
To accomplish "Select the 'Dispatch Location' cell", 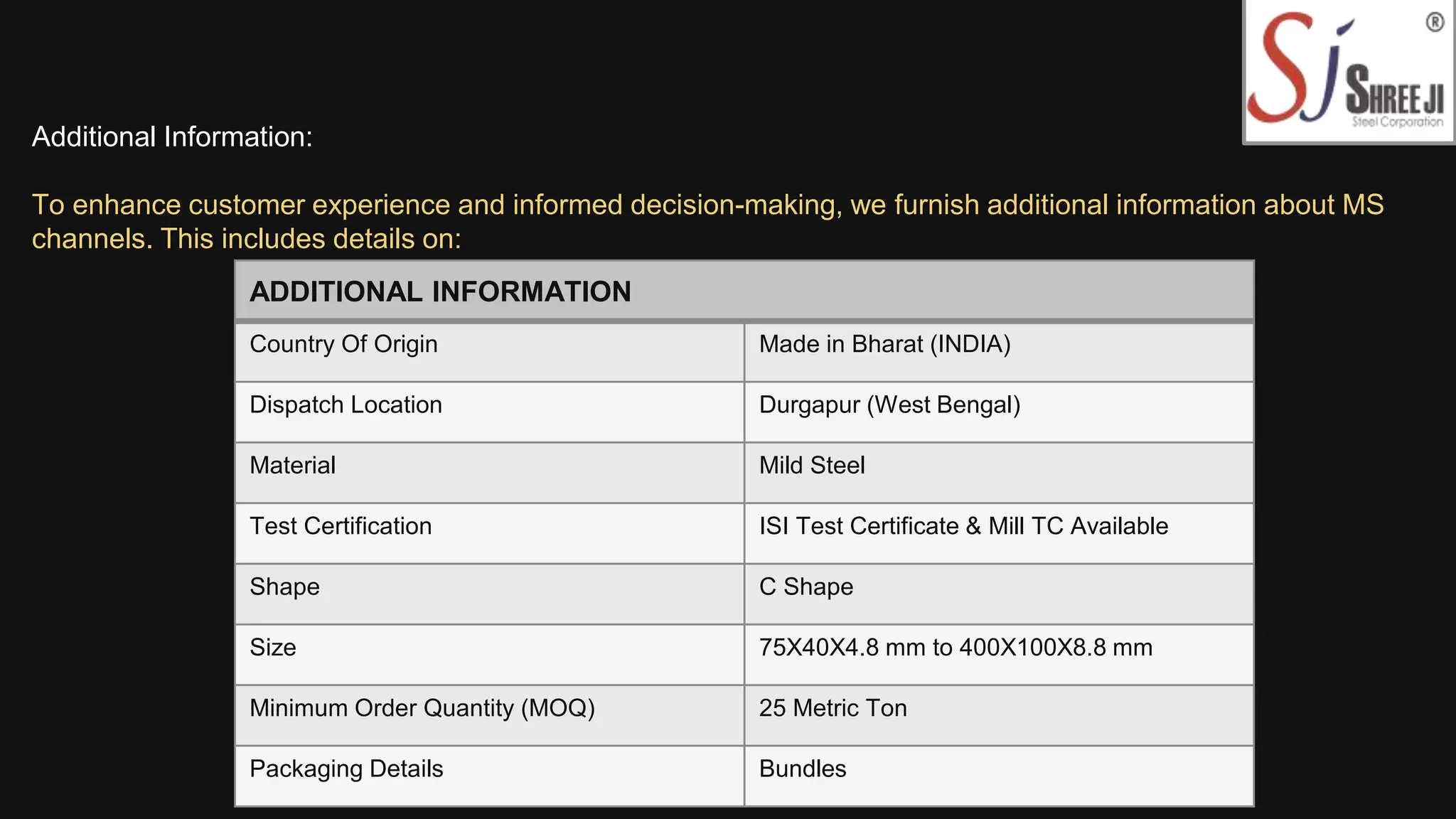I will pos(346,405).
